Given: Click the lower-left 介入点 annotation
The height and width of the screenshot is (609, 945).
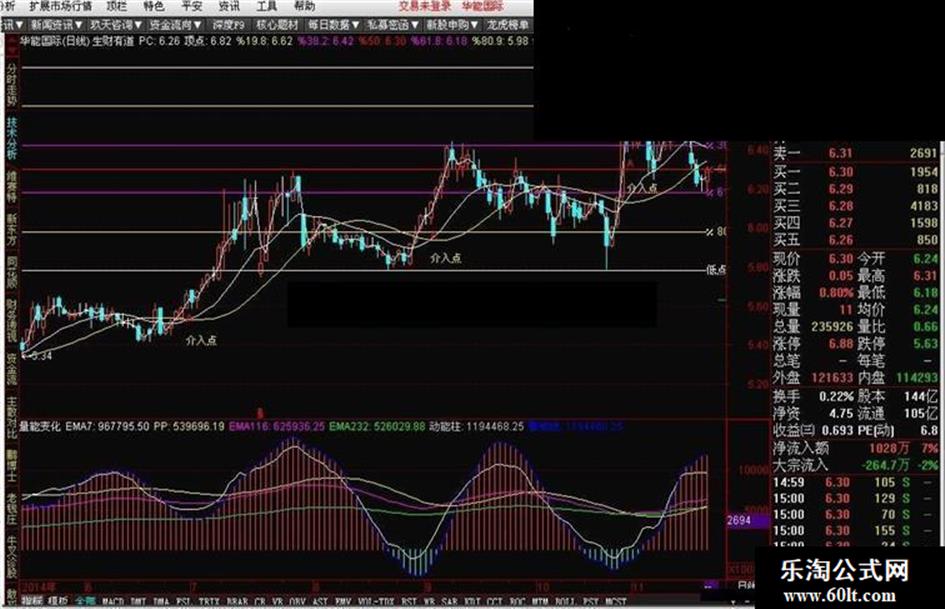Looking at the screenshot, I should (x=201, y=341).
